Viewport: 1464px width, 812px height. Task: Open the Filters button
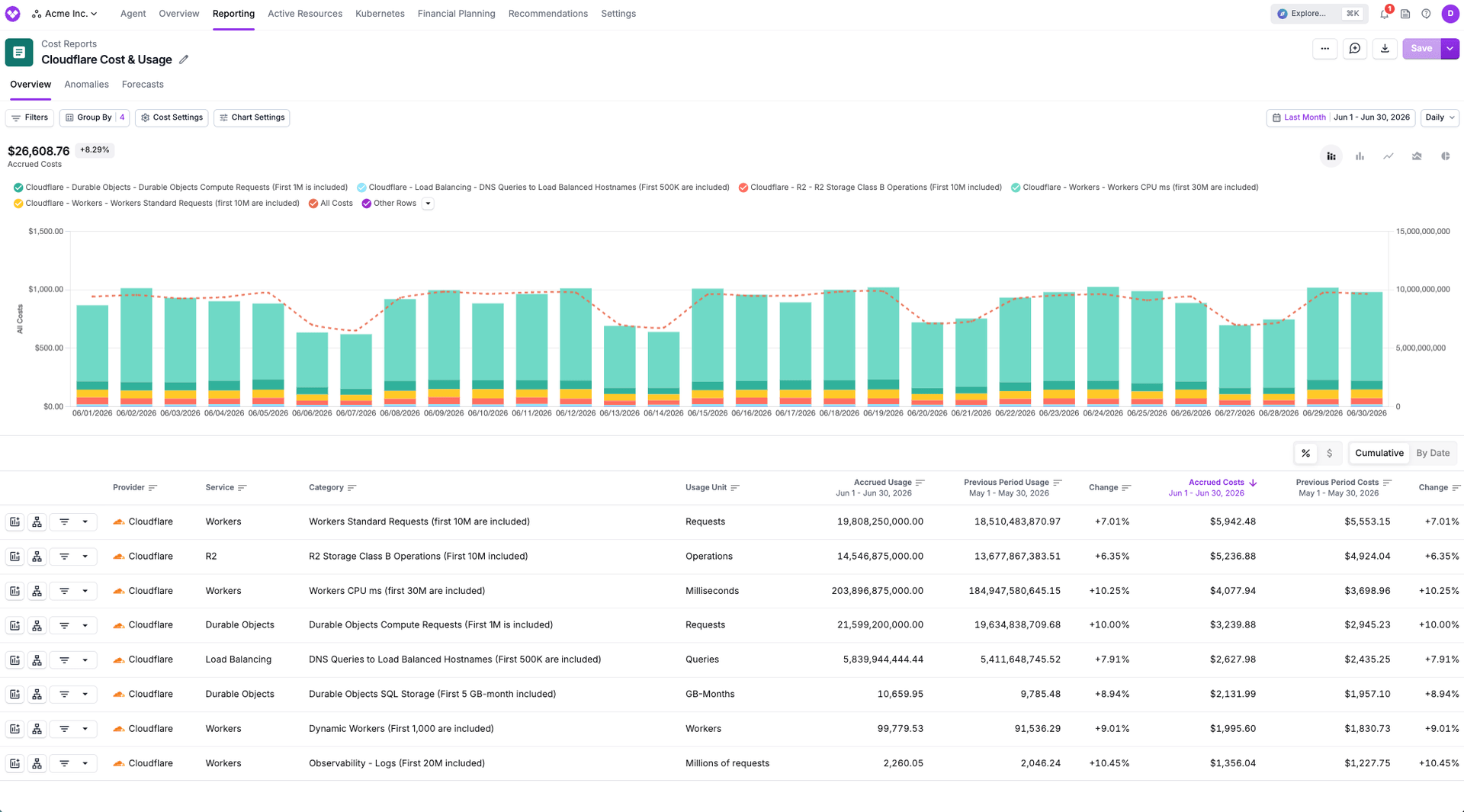click(x=30, y=117)
